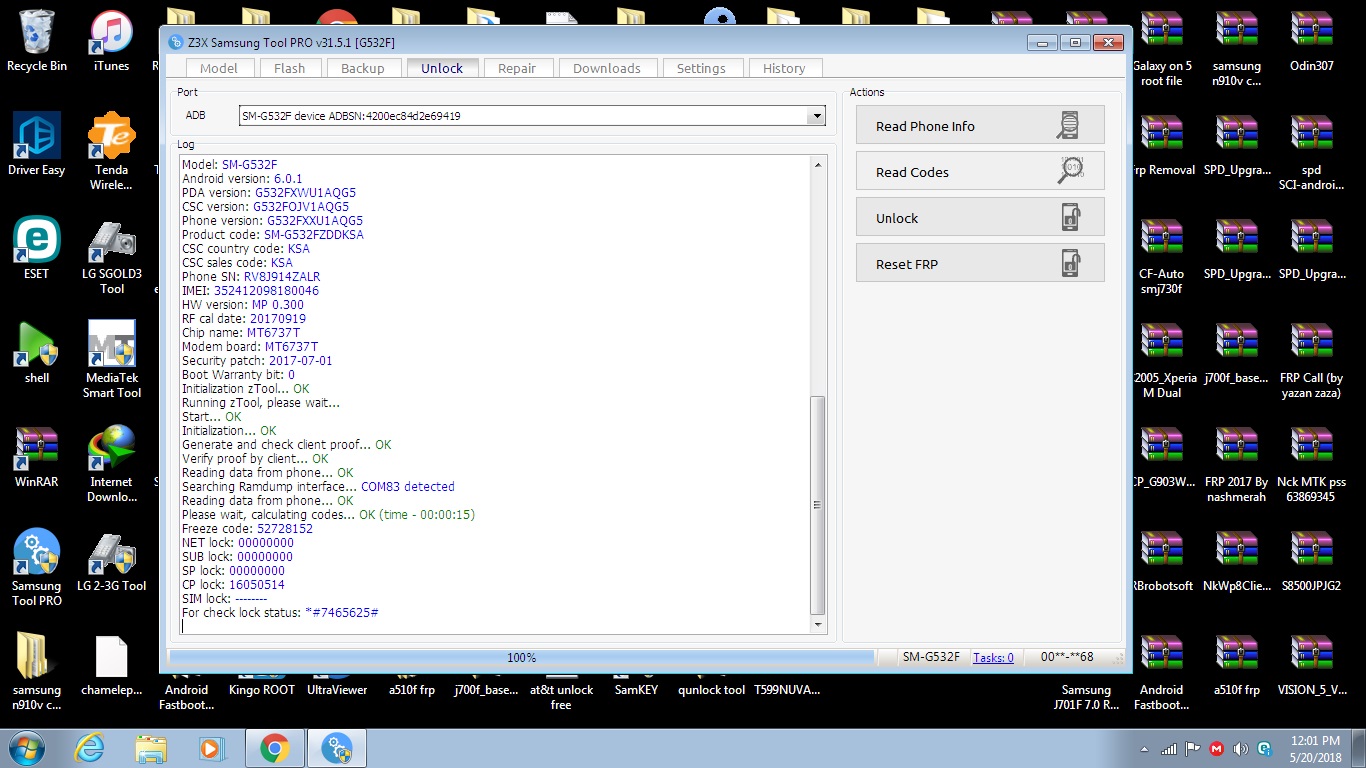Viewport: 1366px width, 768px height.
Task: Open Windows Media Player from the taskbar
Action: click(x=210, y=748)
